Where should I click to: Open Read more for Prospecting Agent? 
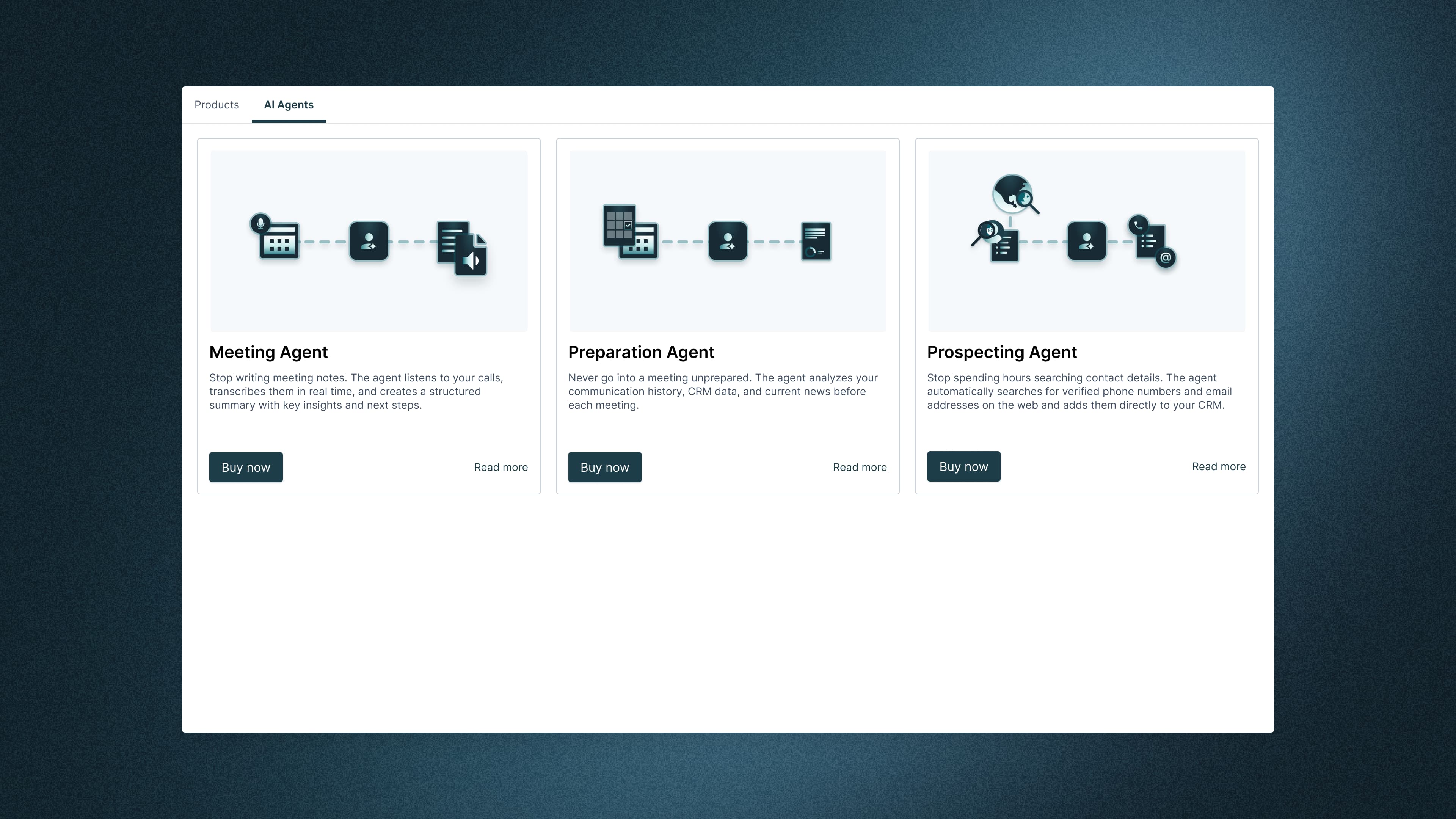tap(1218, 467)
